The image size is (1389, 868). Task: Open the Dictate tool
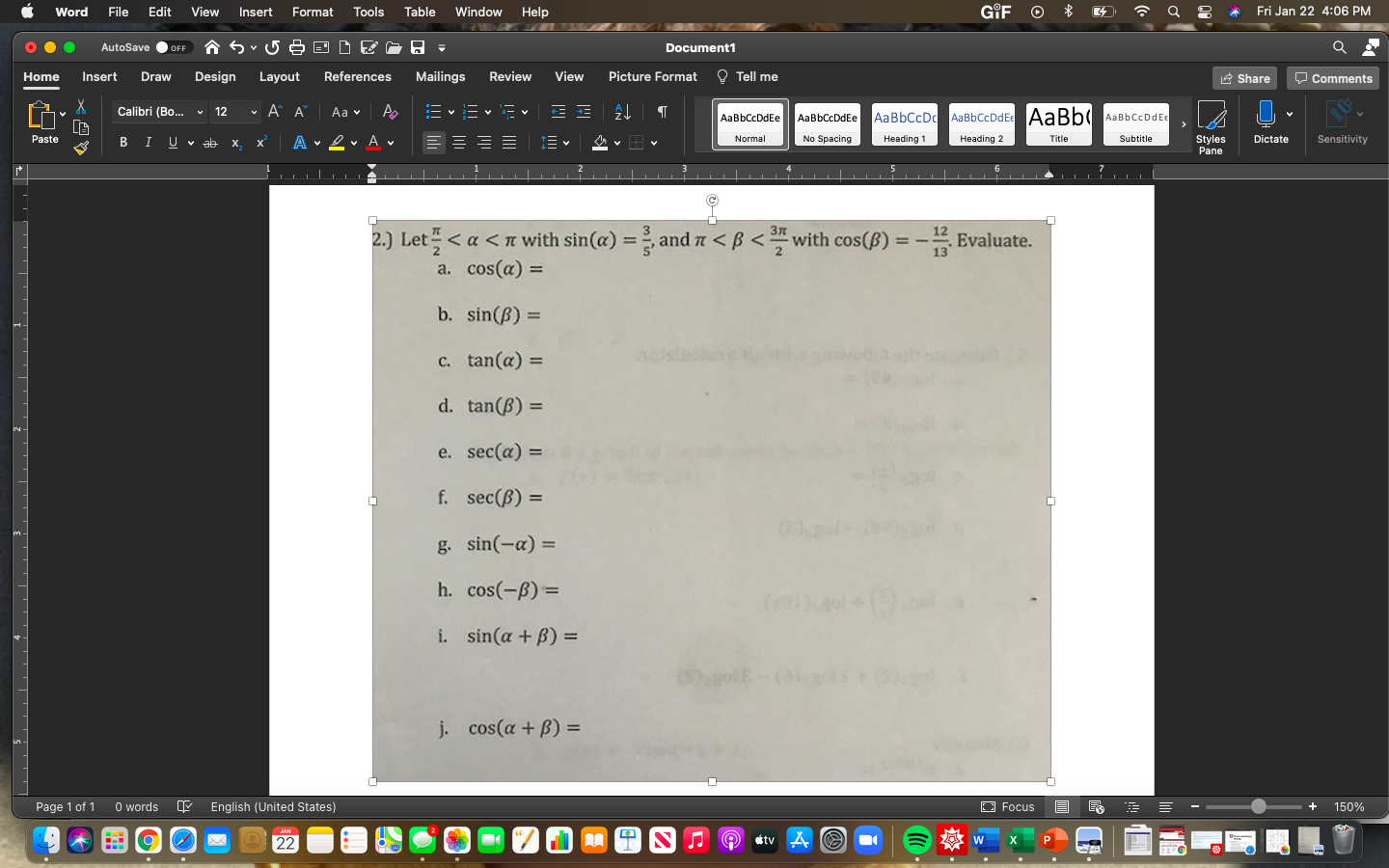[x=1270, y=121]
